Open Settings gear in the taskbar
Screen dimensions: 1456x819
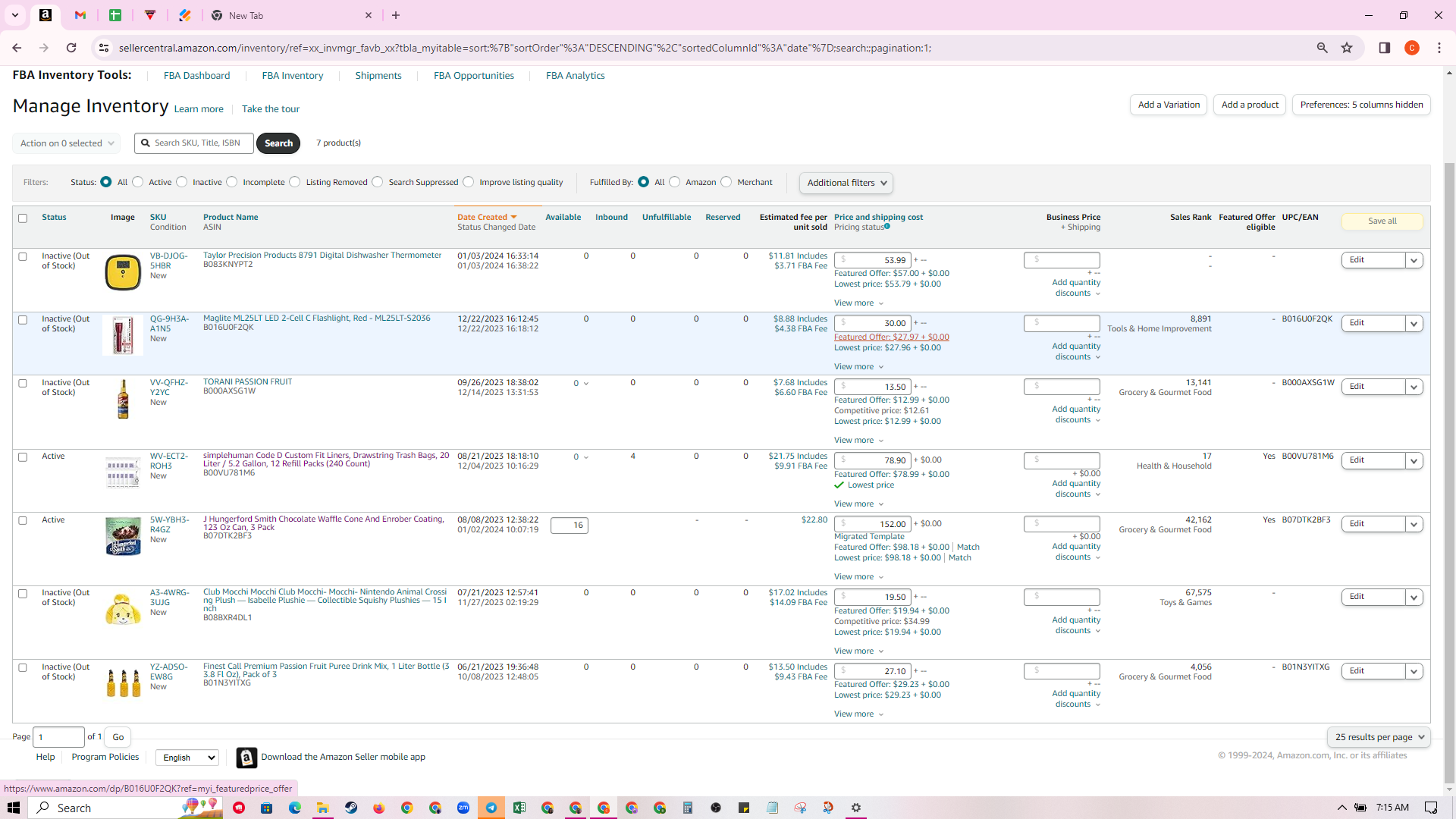(856, 808)
